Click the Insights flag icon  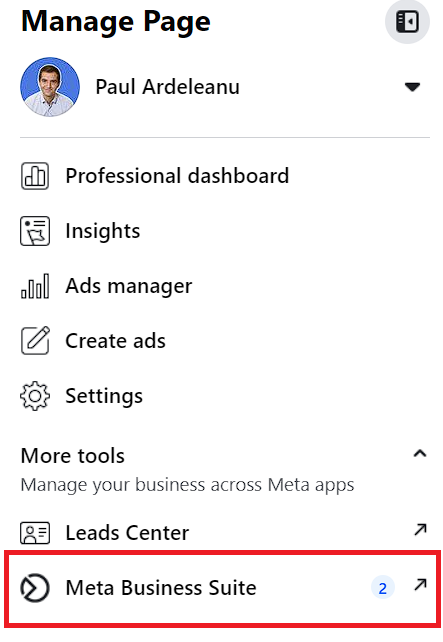click(35, 231)
